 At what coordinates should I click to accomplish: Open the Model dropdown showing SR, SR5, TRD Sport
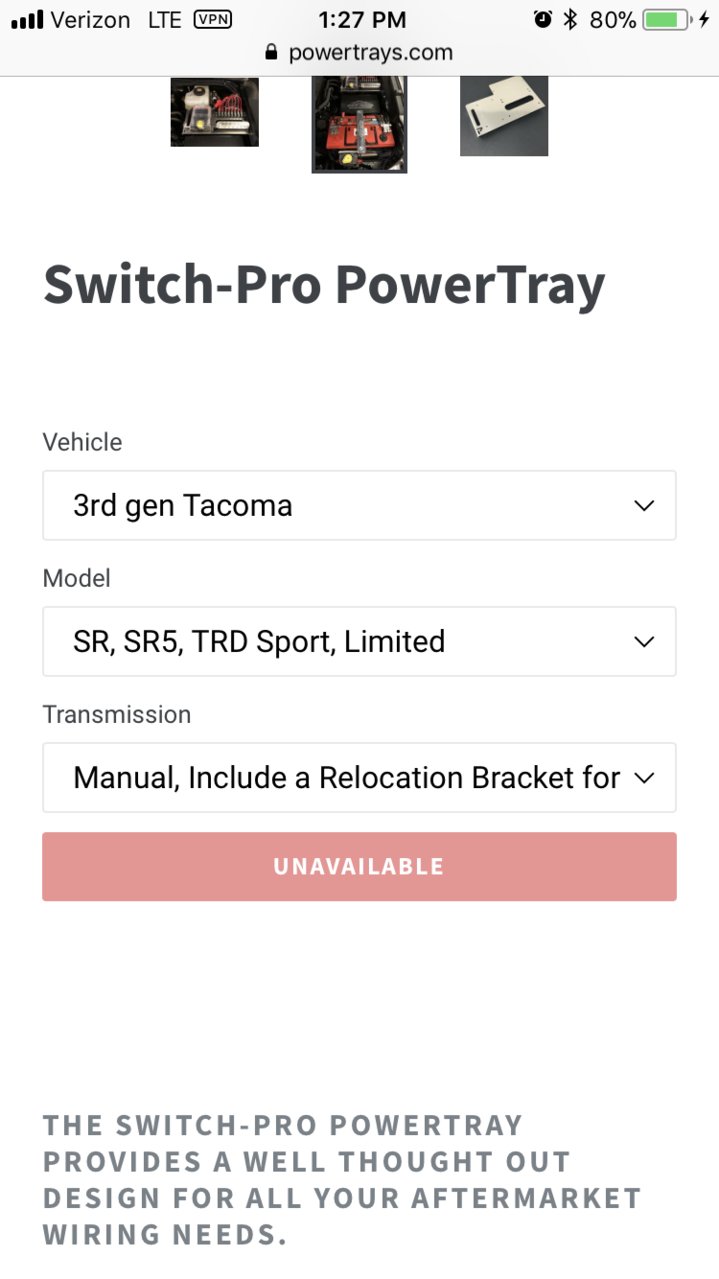point(359,641)
